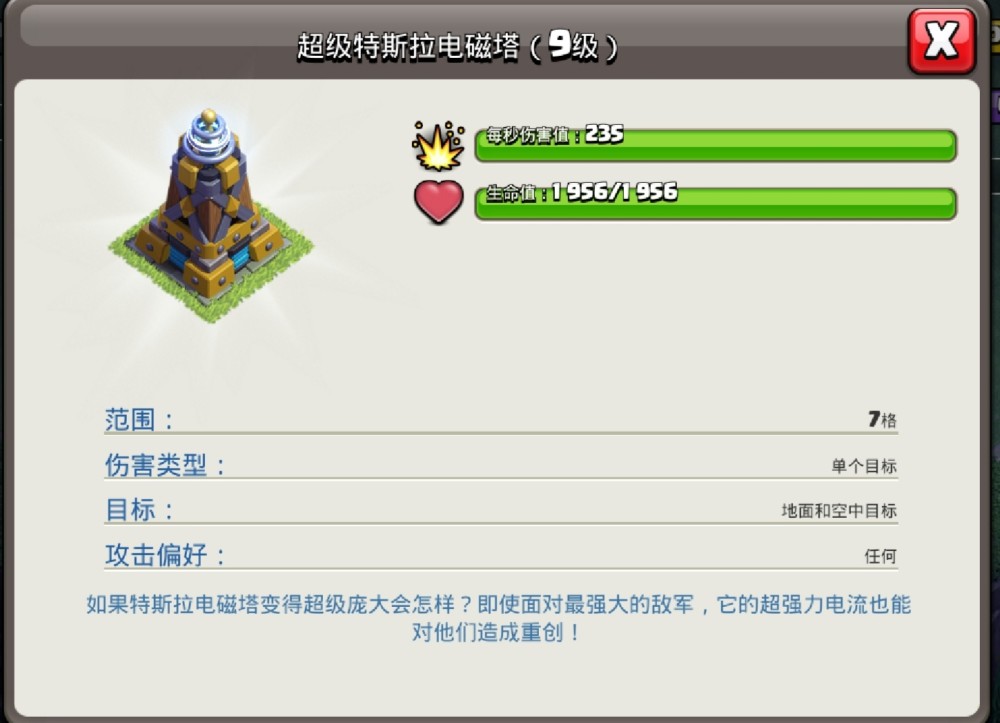Click the 生命值 1956/1956 health bar
This screenshot has width=1000, height=723.
[x=716, y=203]
